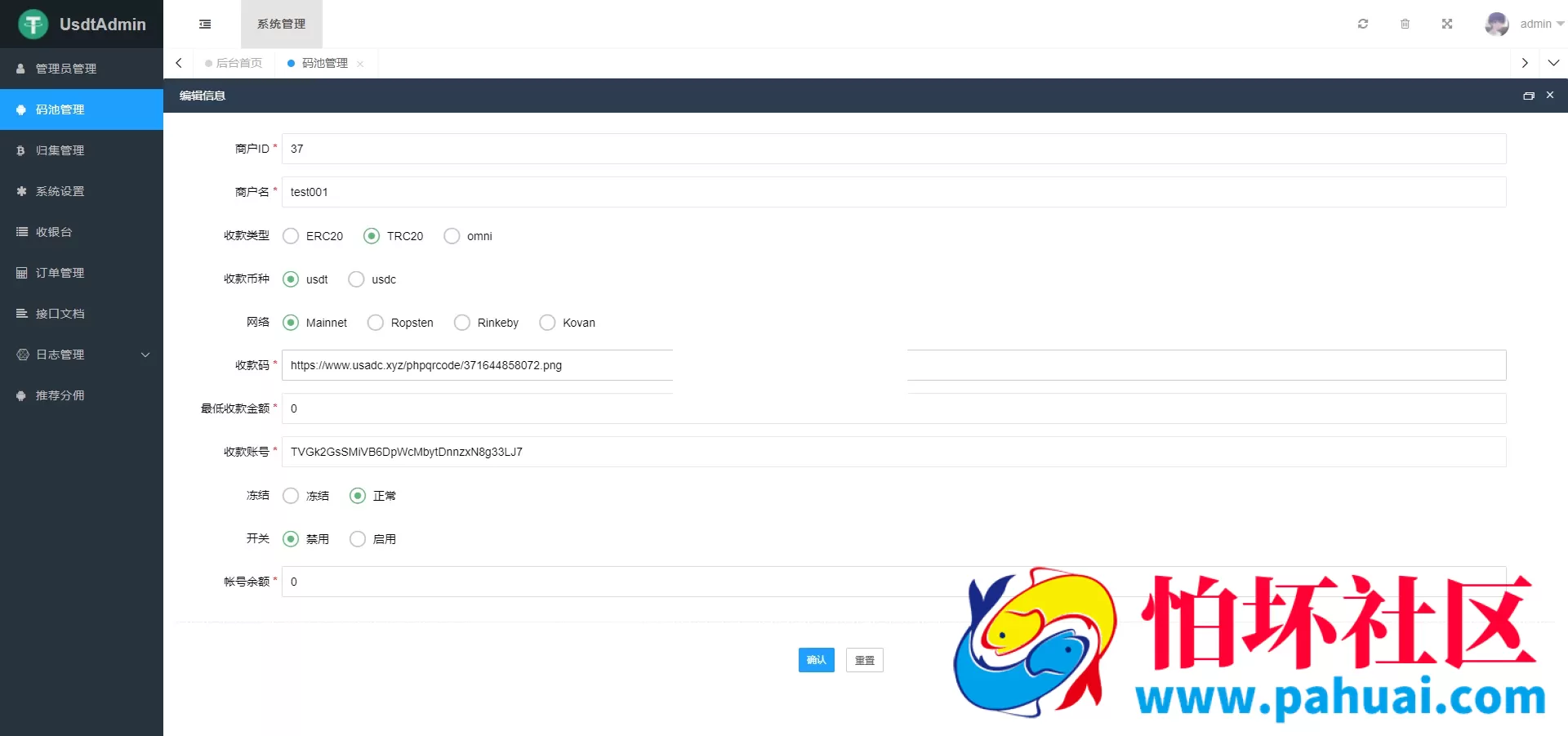The image size is (1568, 736).
Task: Click the trash clear-cache icon
Action: click(1405, 24)
